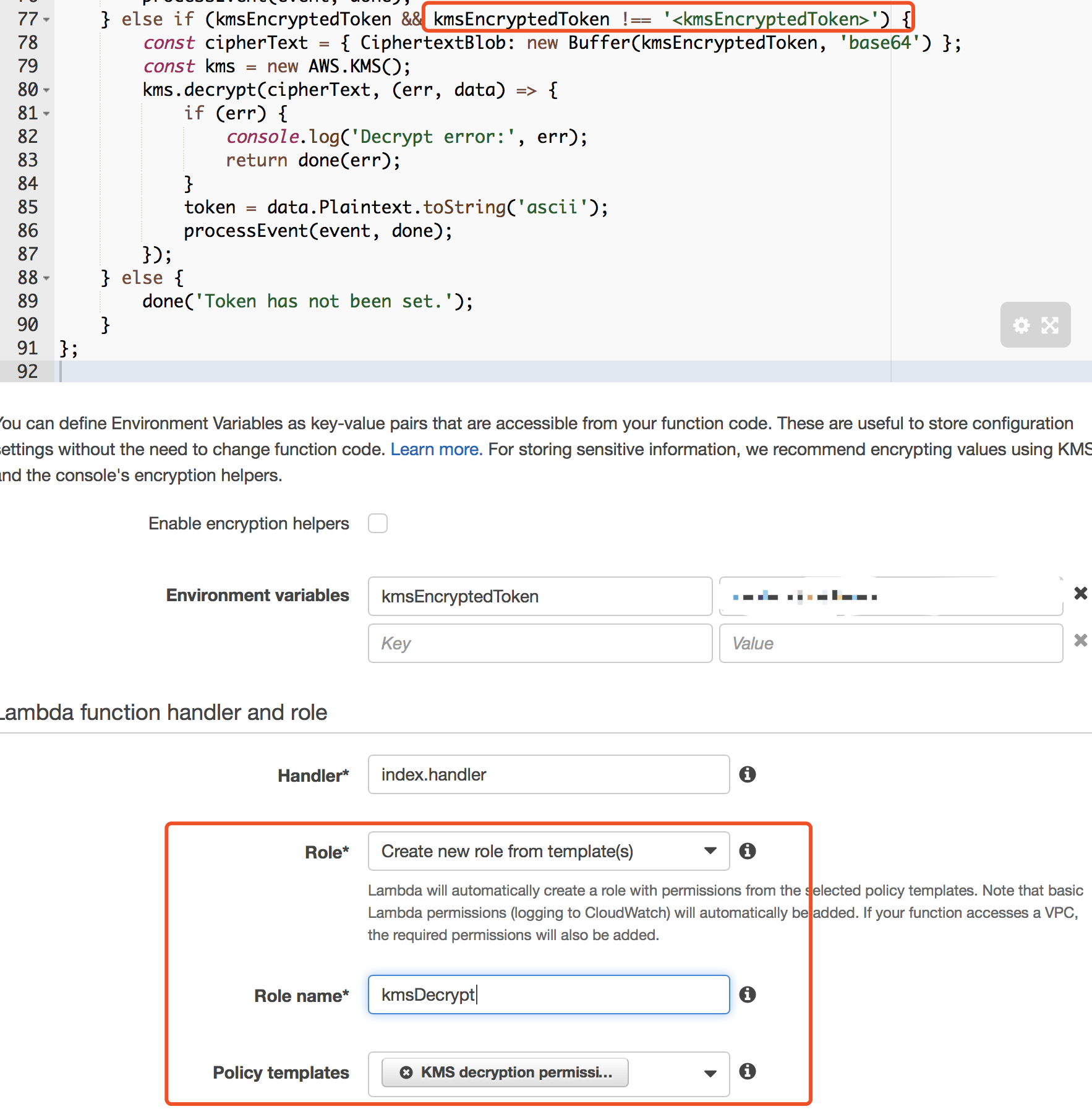
Task: Remove the kmsEncryptedToken environment variable
Action: pyautogui.click(x=1080, y=594)
